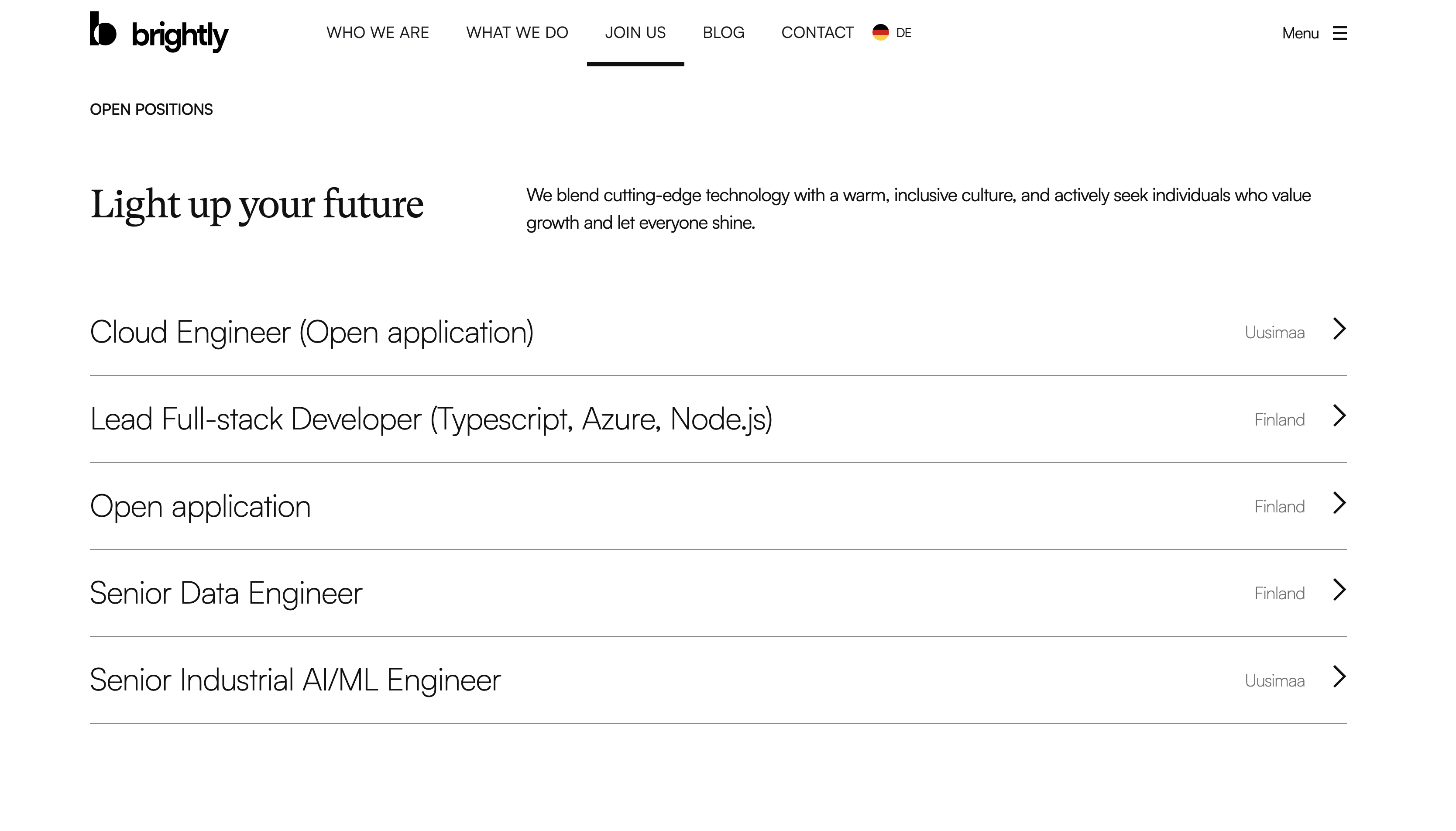Click the Menu text label
1456x831 pixels.
pyautogui.click(x=1300, y=33)
